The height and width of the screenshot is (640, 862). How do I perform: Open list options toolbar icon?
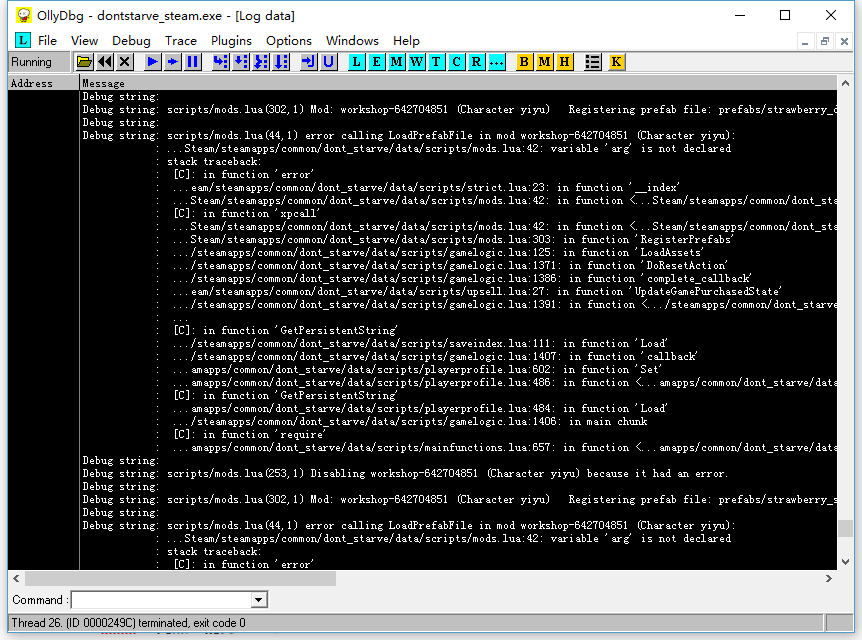(x=592, y=62)
